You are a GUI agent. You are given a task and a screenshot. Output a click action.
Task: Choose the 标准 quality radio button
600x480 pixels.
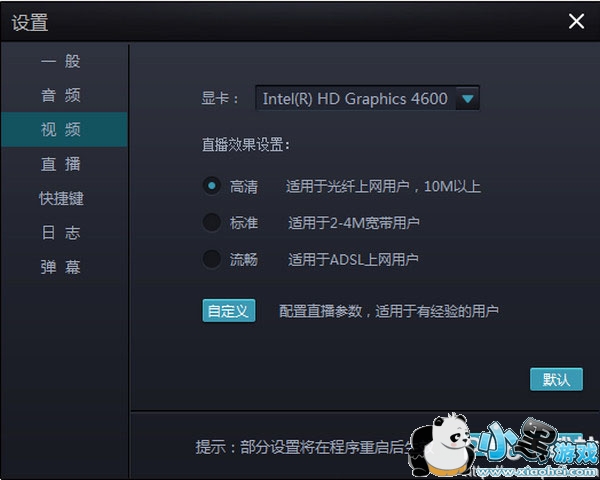coord(211,222)
